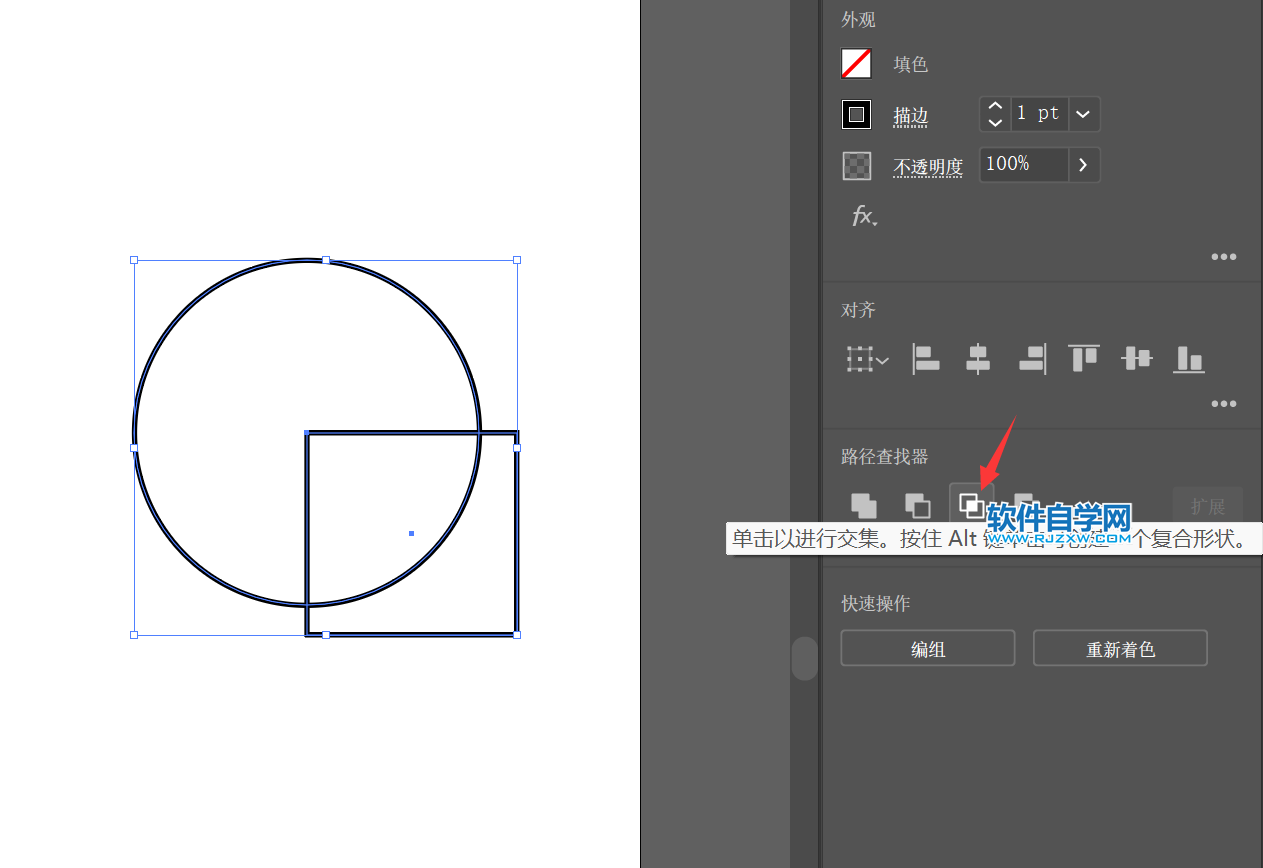
Task: Apply Minus Front in Pathfinder
Action: pyautogui.click(x=917, y=505)
